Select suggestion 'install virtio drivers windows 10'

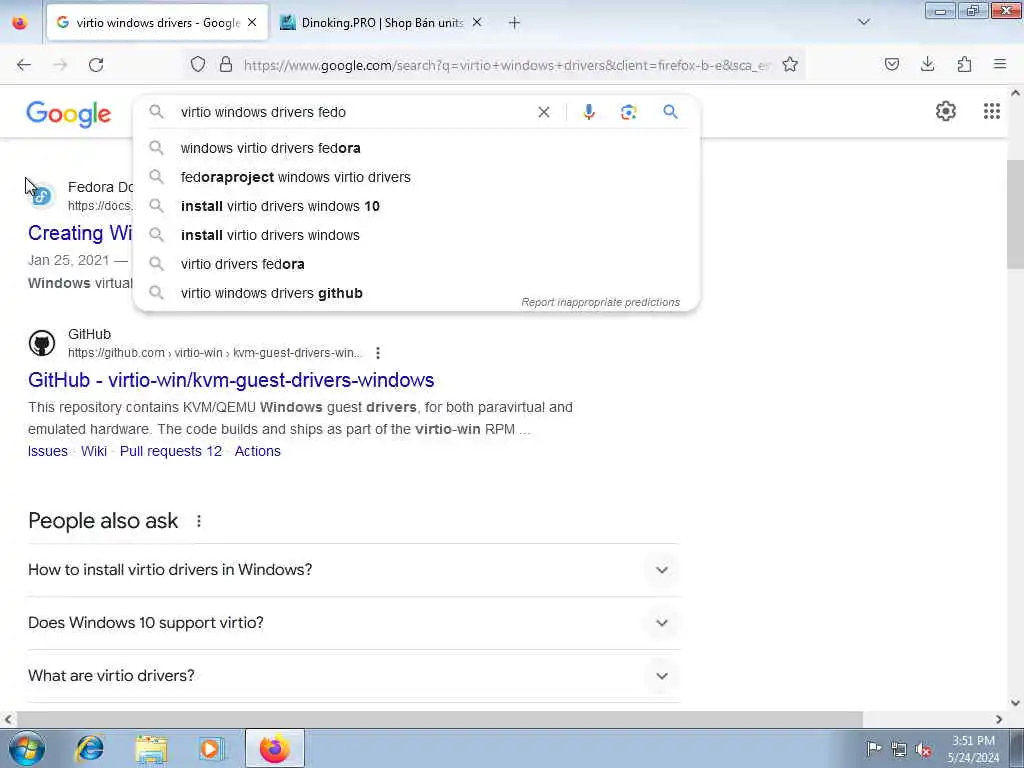tap(417, 206)
